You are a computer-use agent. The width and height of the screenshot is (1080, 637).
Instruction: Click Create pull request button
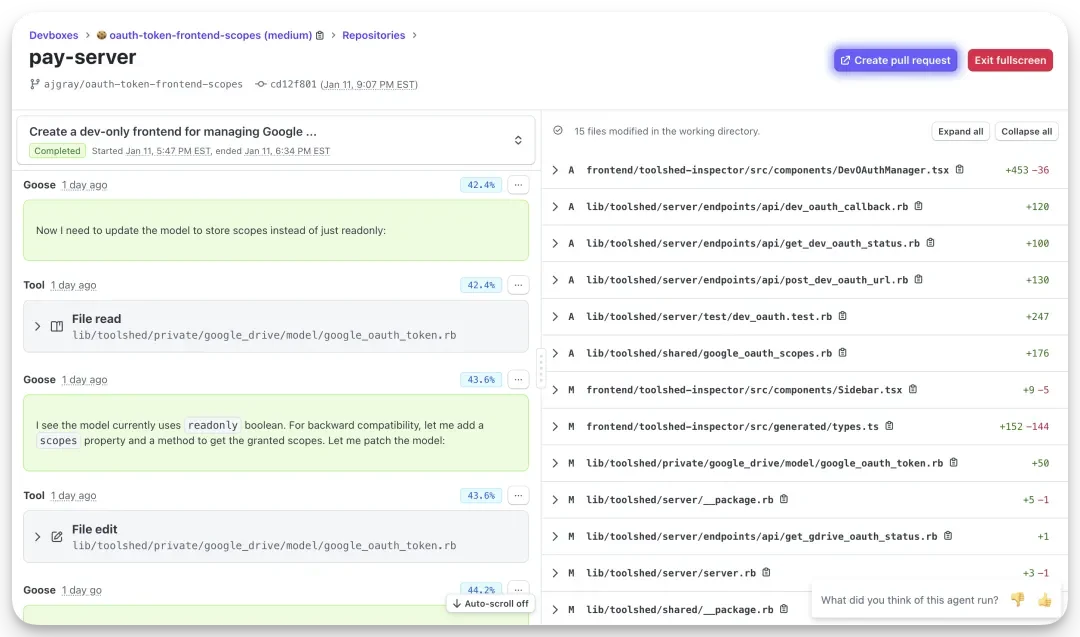coord(895,60)
